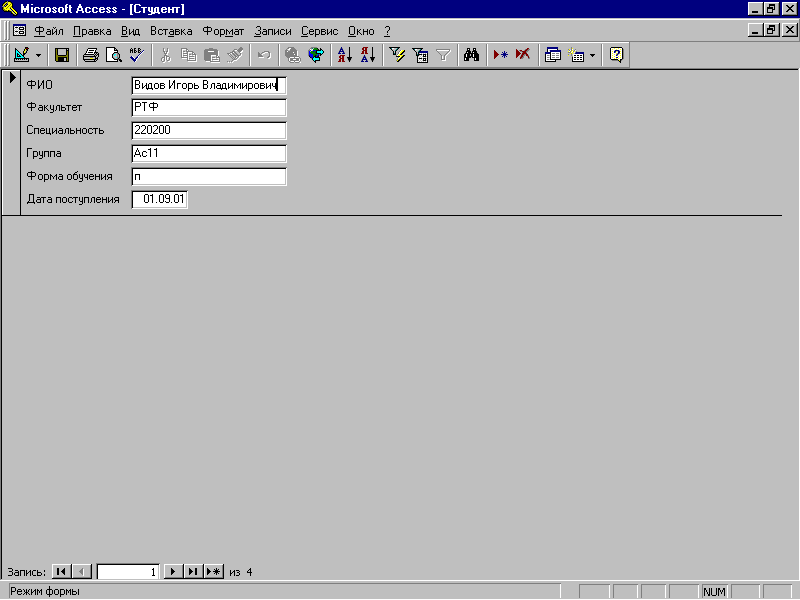Screen dimensions: 800x600
Task: Click the Find binoculars icon
Action: click(x=471, y=55)
